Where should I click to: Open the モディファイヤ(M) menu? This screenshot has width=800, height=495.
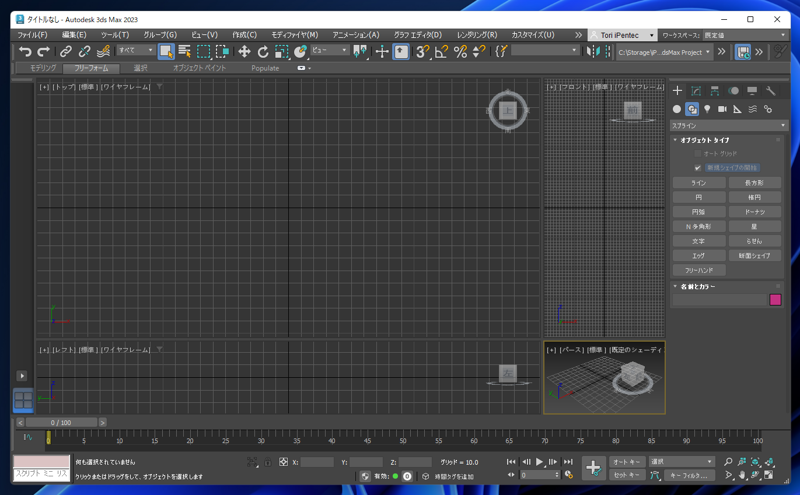[294, 35]
